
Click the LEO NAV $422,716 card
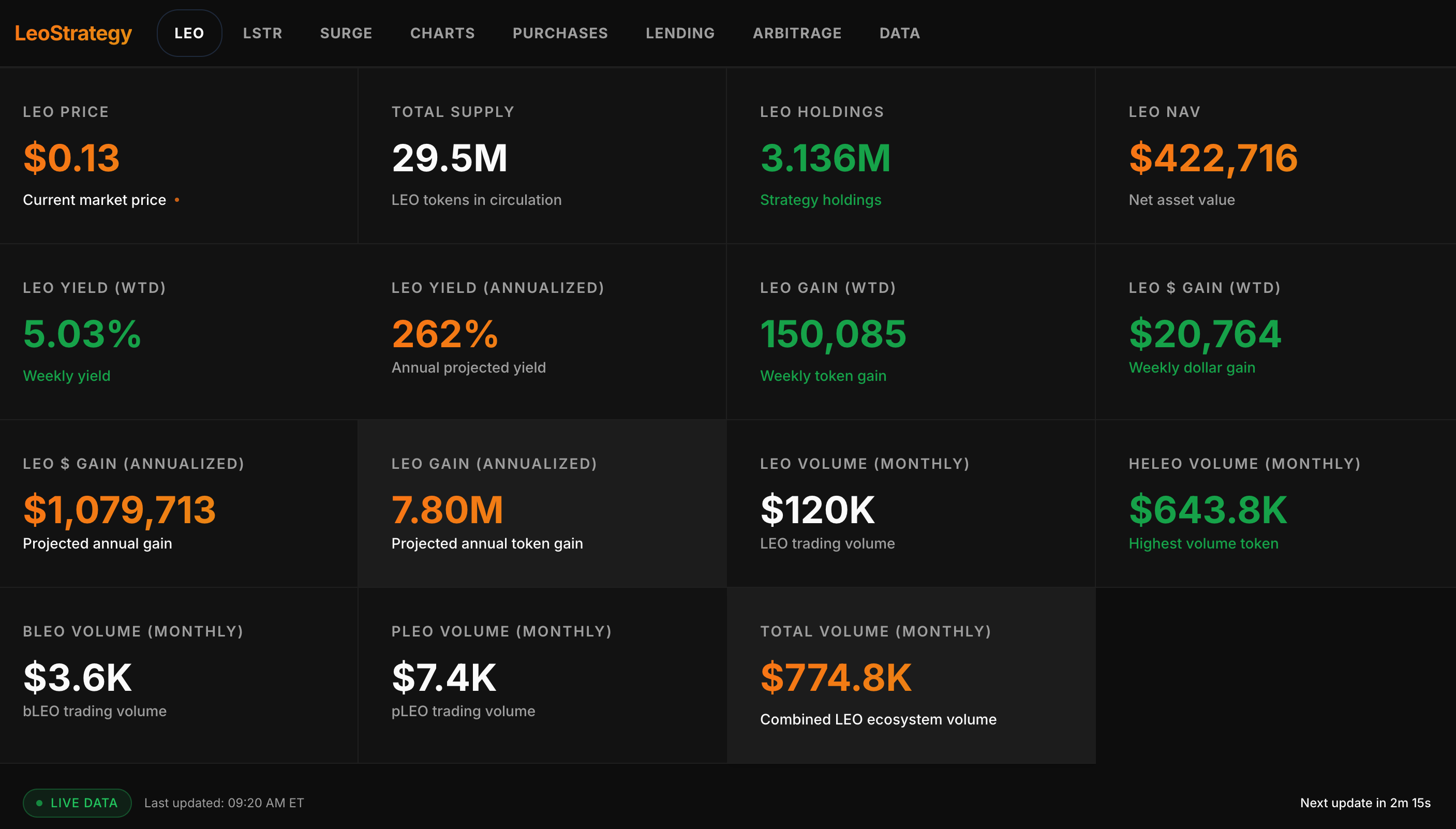[1275, 156]
